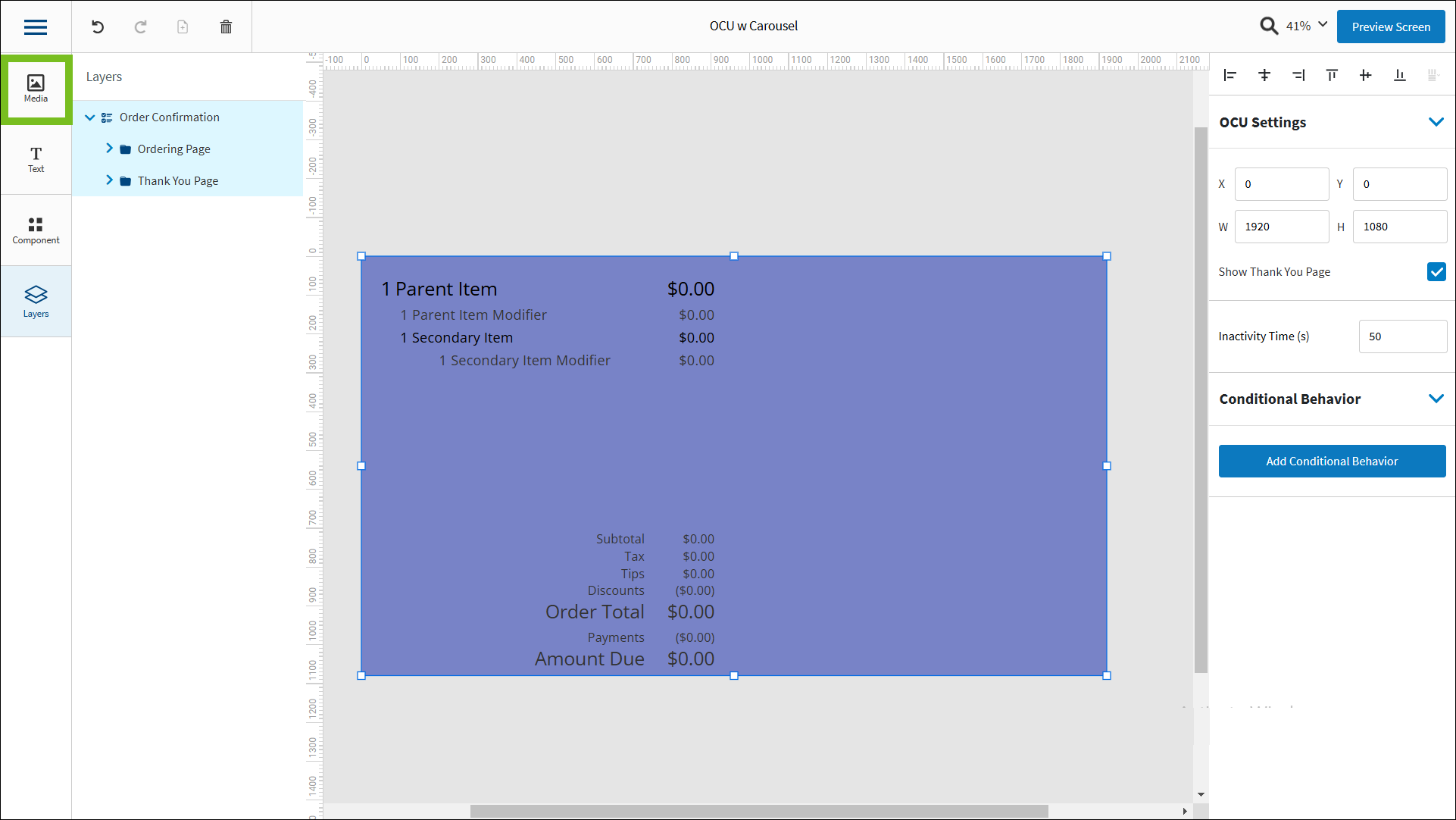Viewport: 1456px width, 820px height.
Task: Select the Text tool in sidebar
Action: point(36,159)
